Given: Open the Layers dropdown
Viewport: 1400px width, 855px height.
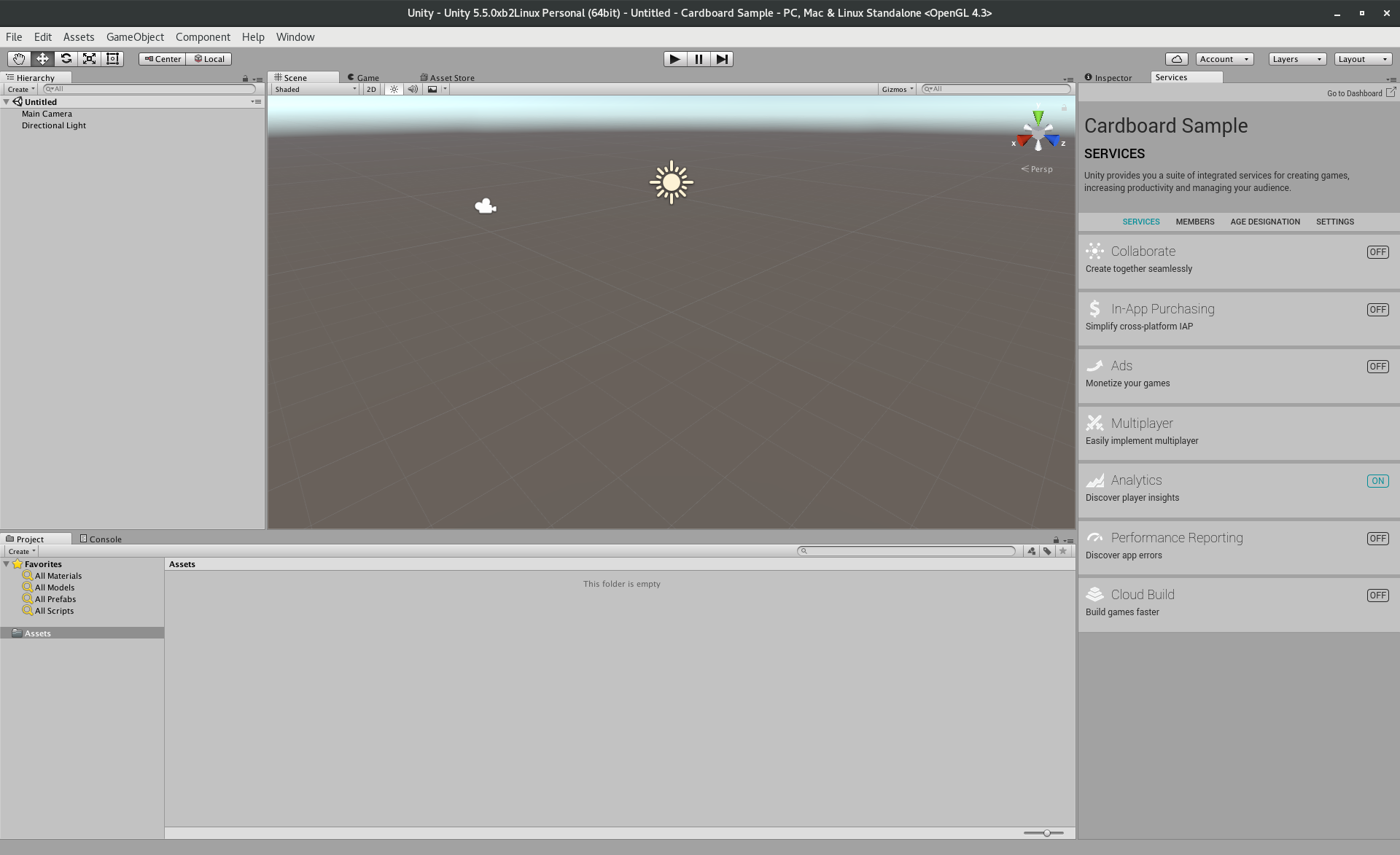Looking at the screenshot, I should point(1296,59).
